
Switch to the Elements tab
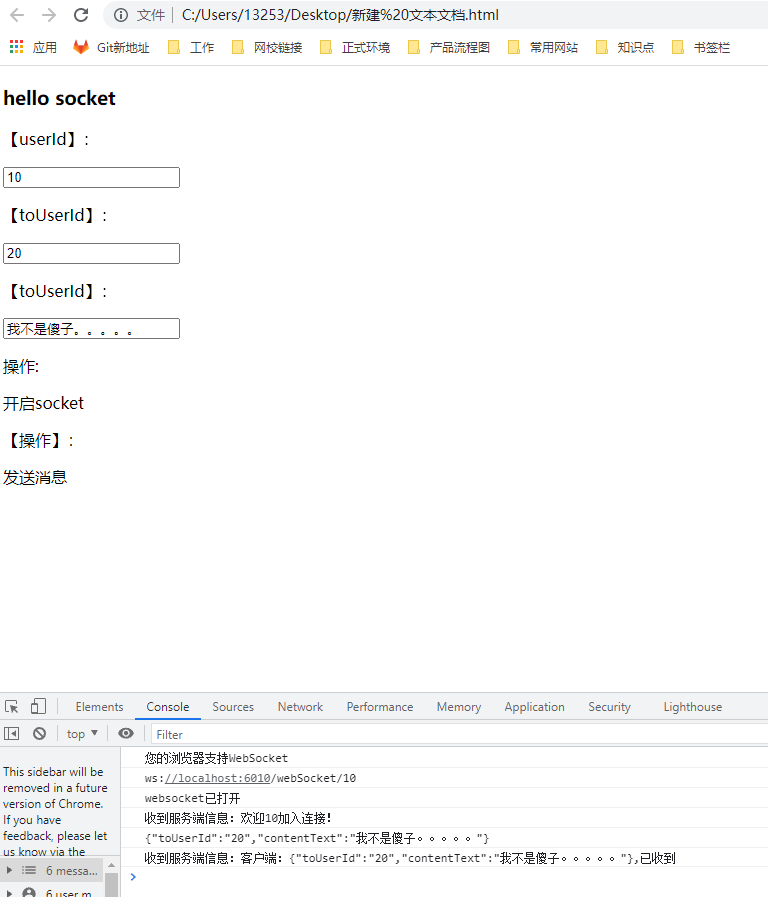100,707
